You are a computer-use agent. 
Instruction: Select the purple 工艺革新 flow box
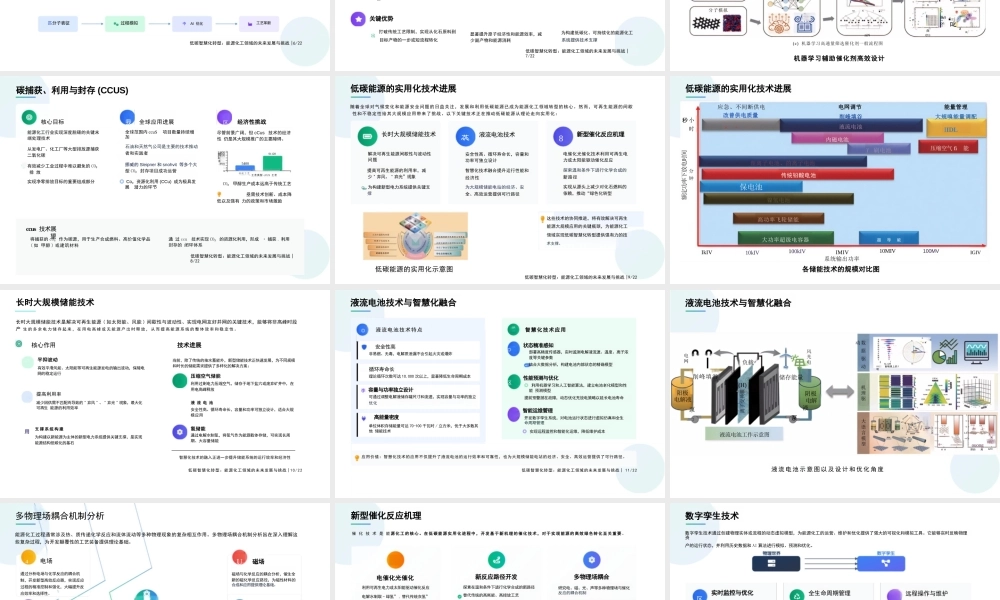pos(259,24)
